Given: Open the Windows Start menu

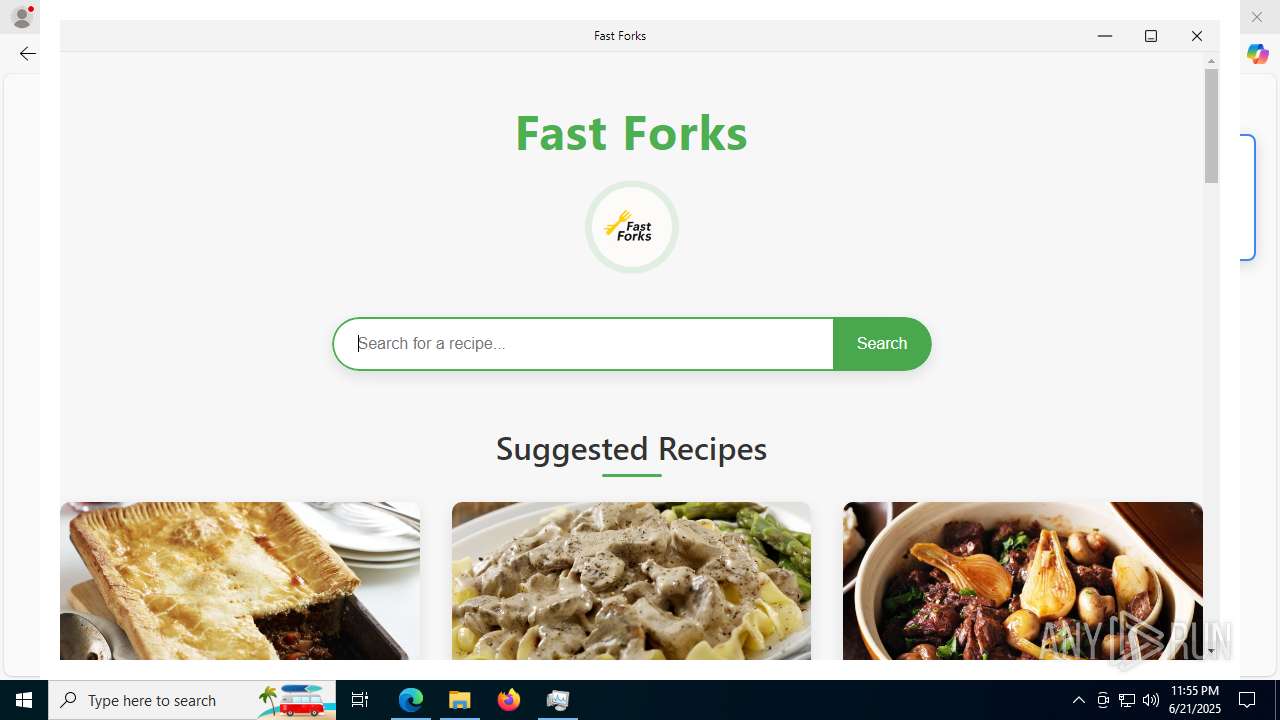Looking at the screenshot, I should tap(24, 700).
